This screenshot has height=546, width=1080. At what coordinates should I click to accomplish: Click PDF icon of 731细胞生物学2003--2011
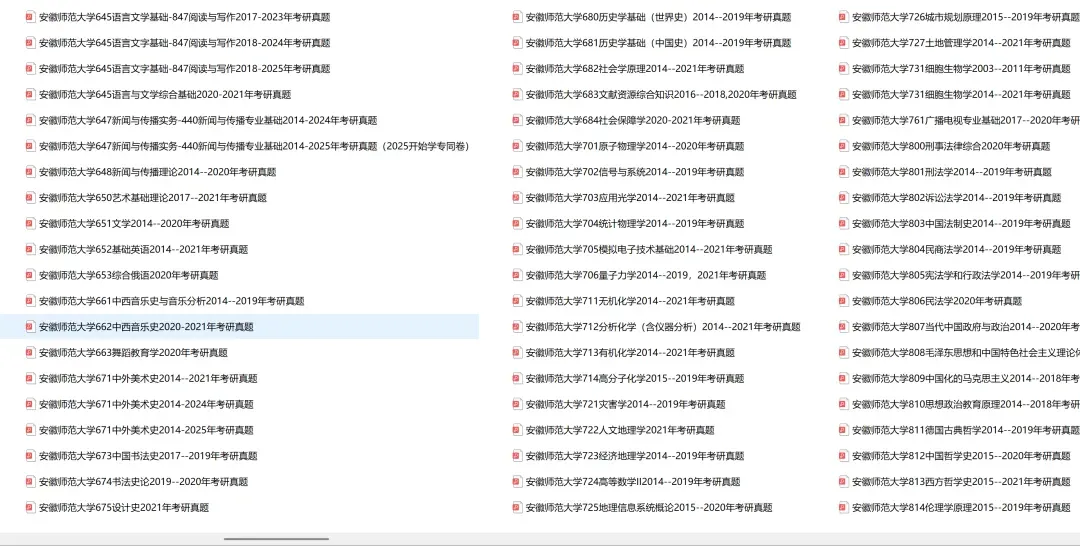pos(844,68)
